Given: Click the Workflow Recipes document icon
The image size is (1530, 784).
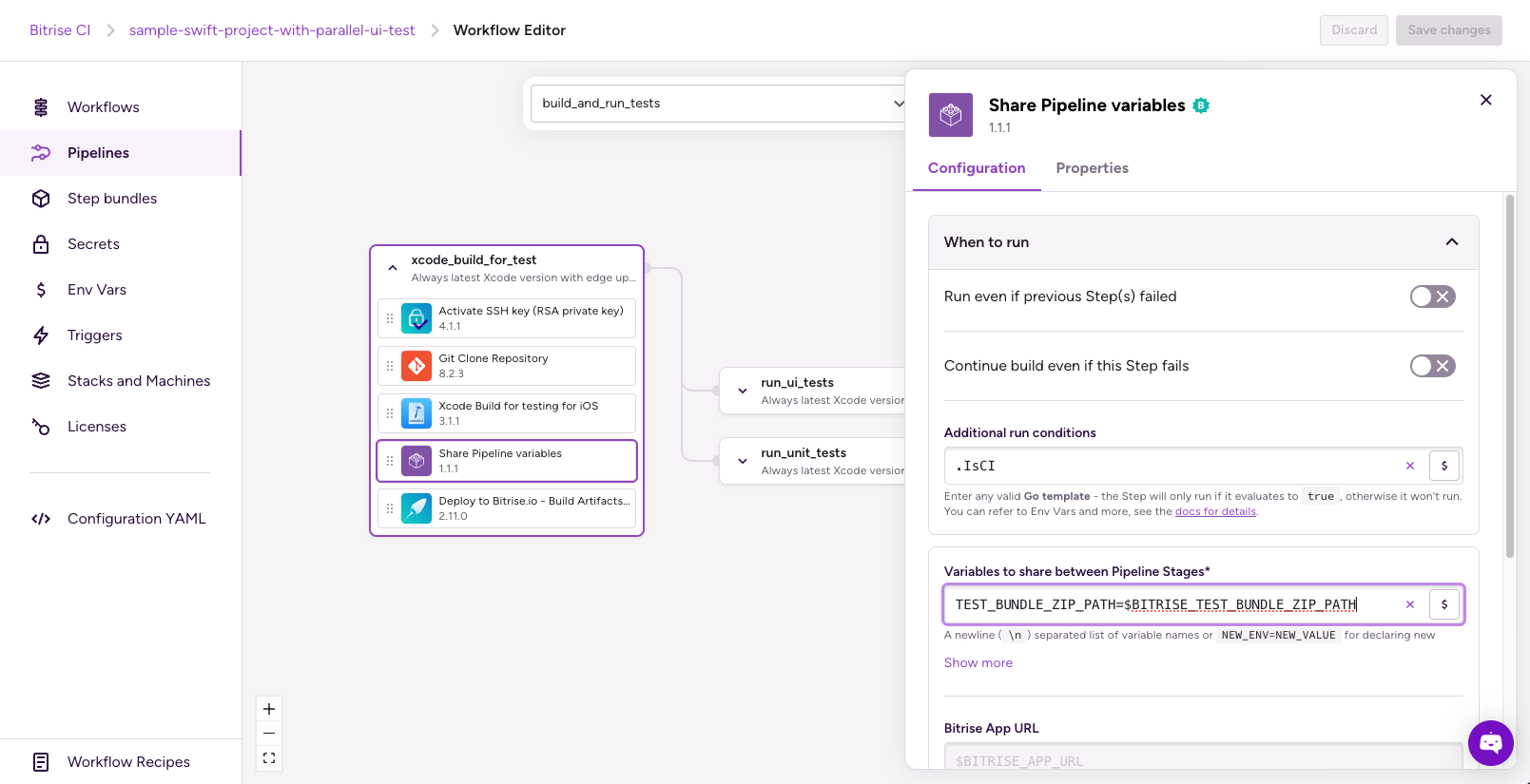Looking at the screenshot, I should coord(41,762).
